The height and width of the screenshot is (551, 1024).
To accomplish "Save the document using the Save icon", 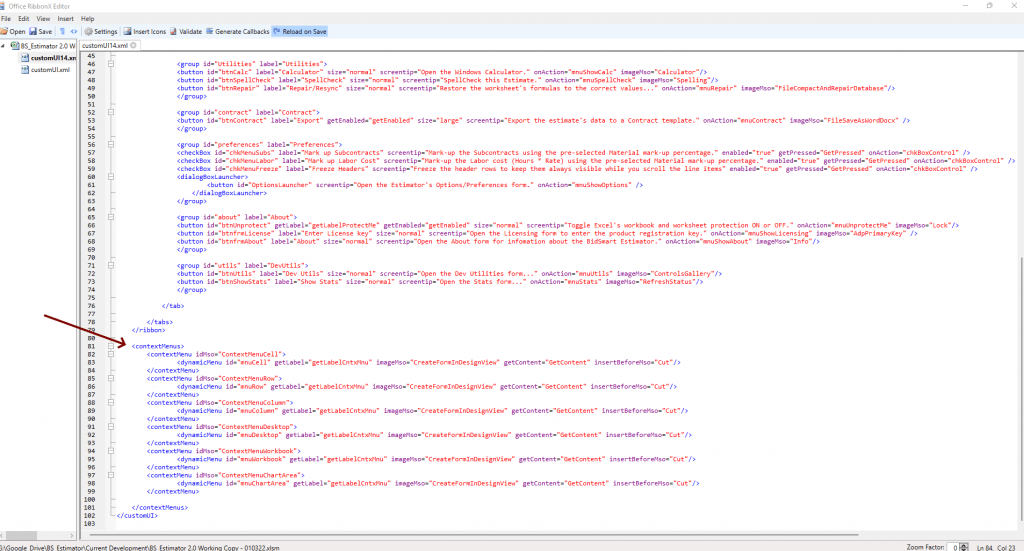I will (40, 31).
